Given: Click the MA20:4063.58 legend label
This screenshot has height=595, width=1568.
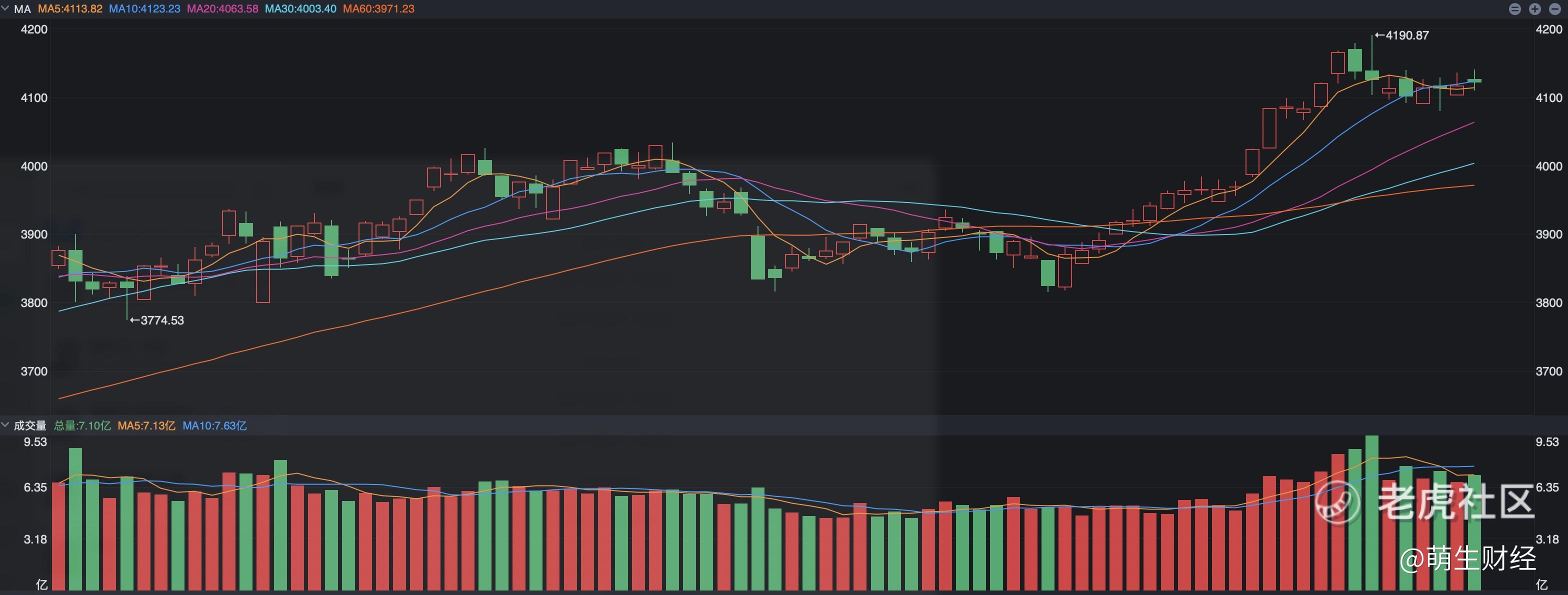Looking at the screenshot, I should click(222, 9).
